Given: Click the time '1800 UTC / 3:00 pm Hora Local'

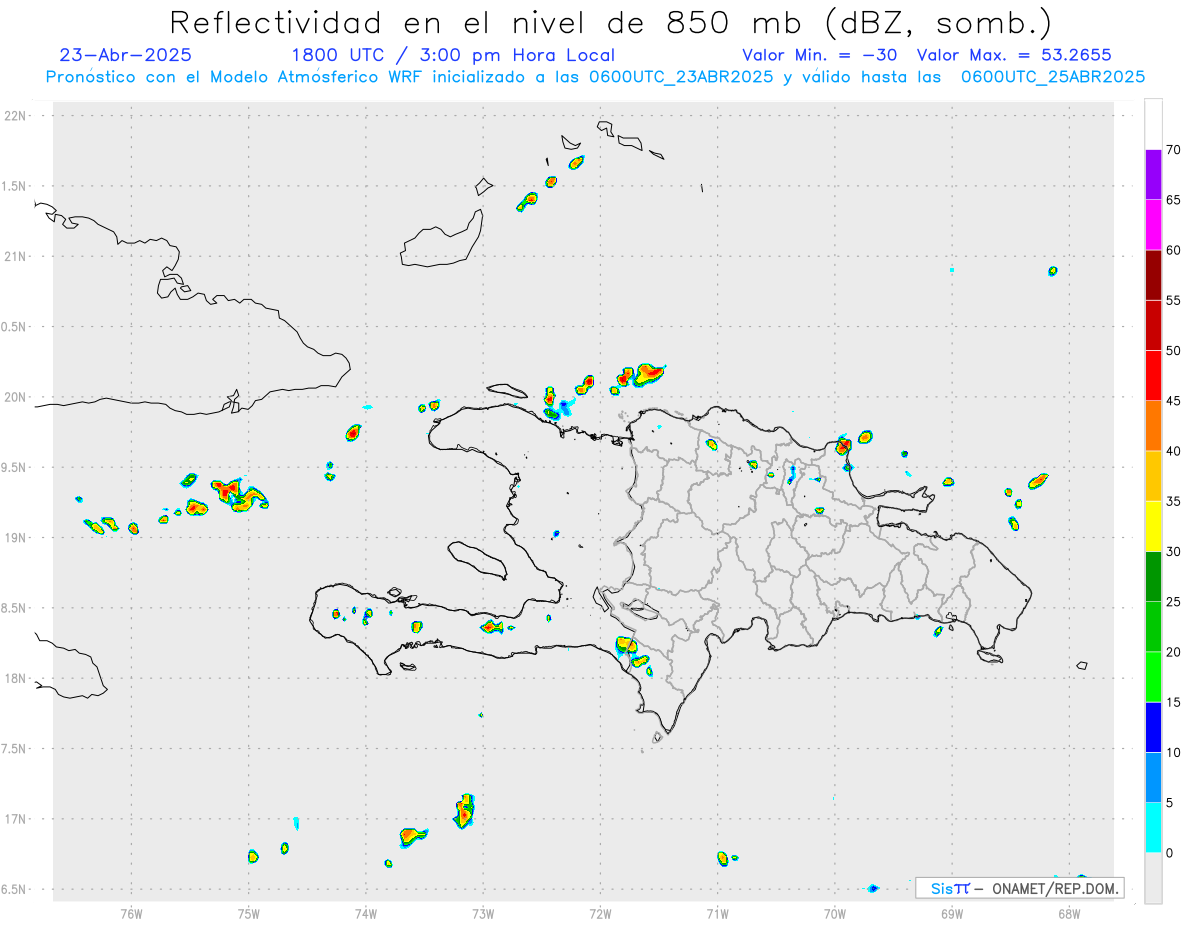Looking at the screenshot, I should click(x=452, y=55).
